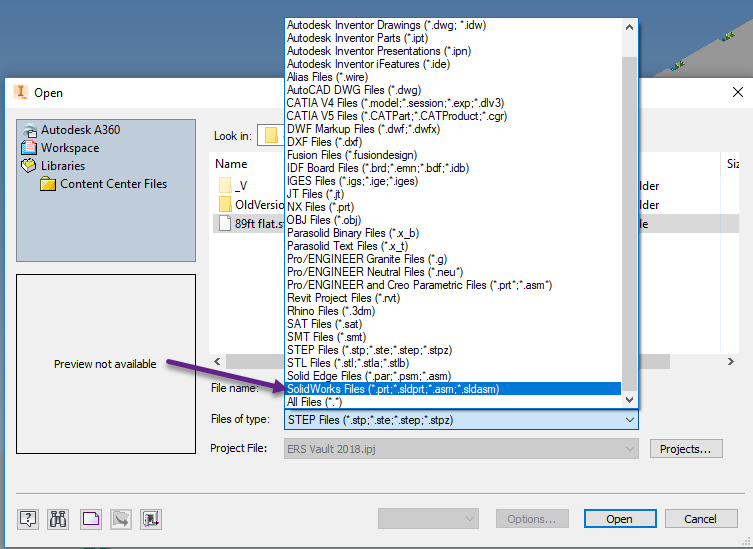753x549 pixels.
Task: Click the Cancel button
Action: pyautogui.click(x=701, y=519)
